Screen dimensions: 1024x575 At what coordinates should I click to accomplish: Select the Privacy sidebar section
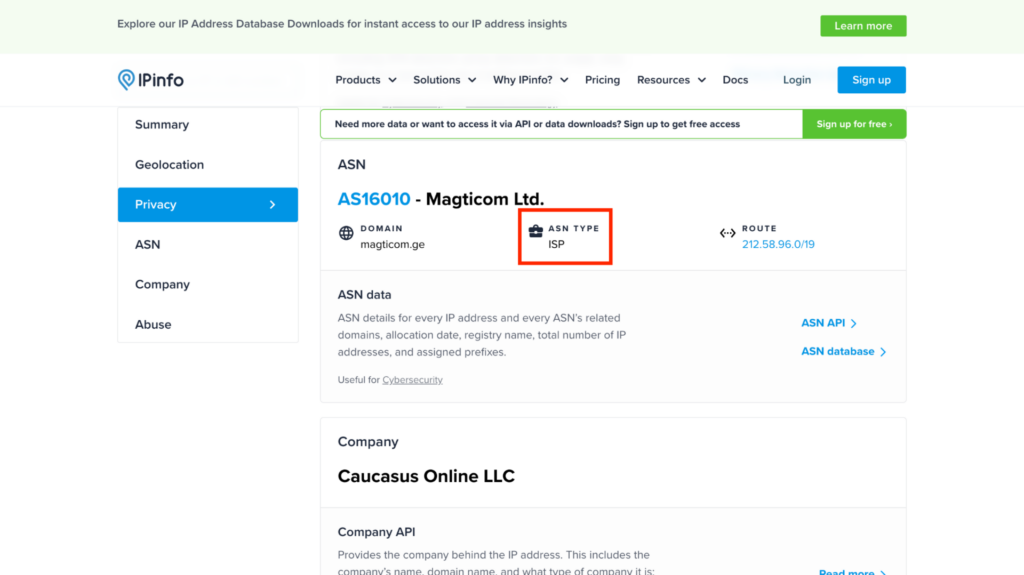[208, 205]
